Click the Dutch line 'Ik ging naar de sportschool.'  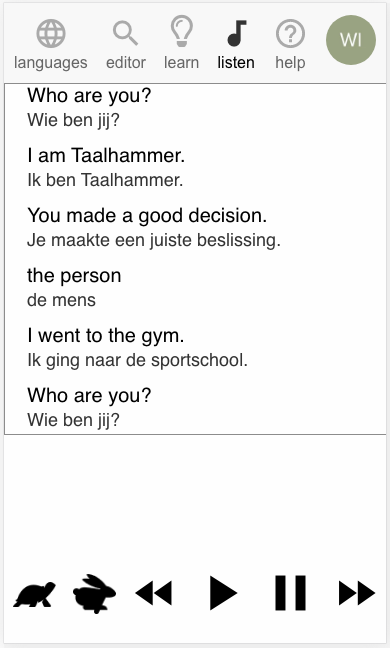coord(137,360)
